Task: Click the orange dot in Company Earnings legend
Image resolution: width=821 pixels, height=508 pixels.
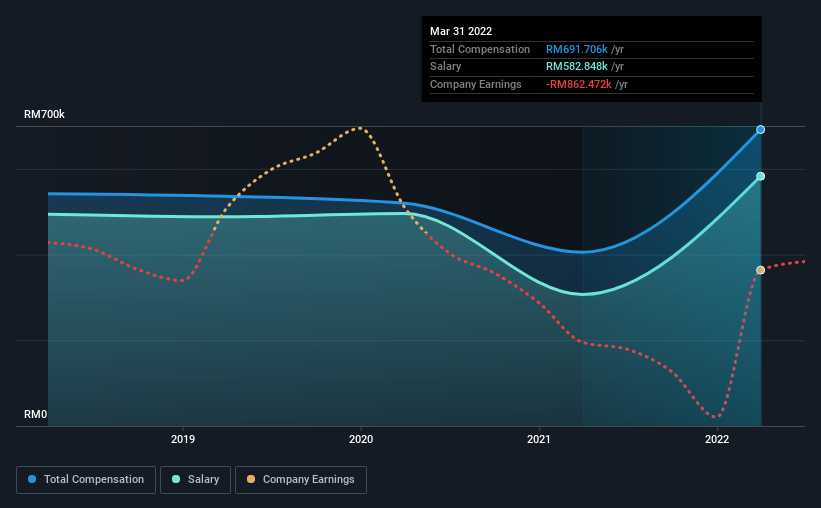Action: click(x=251, y=479)
